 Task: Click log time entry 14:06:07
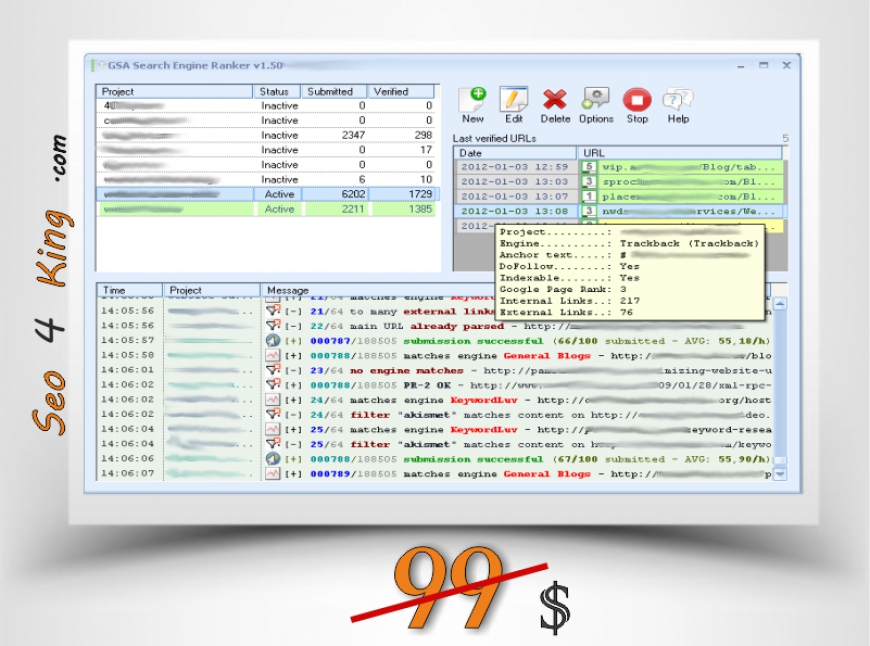click(x=128, y=473)
